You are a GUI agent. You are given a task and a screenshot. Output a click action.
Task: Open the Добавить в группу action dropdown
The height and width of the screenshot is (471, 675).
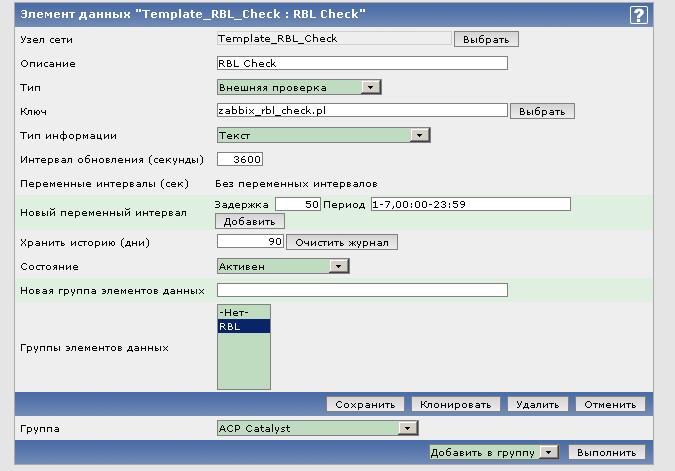494,452
